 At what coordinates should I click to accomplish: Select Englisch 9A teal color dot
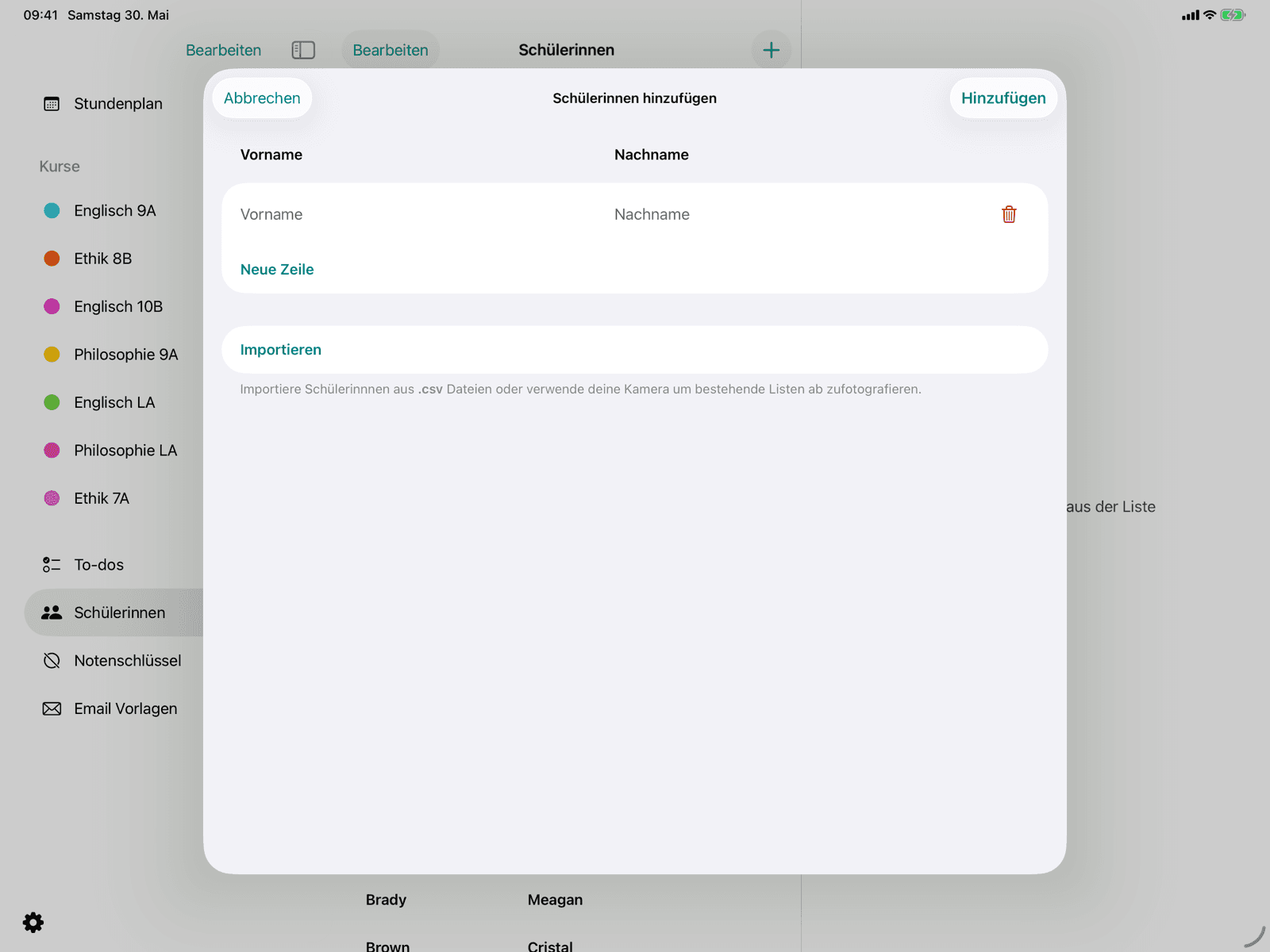(x=52, y=210)
